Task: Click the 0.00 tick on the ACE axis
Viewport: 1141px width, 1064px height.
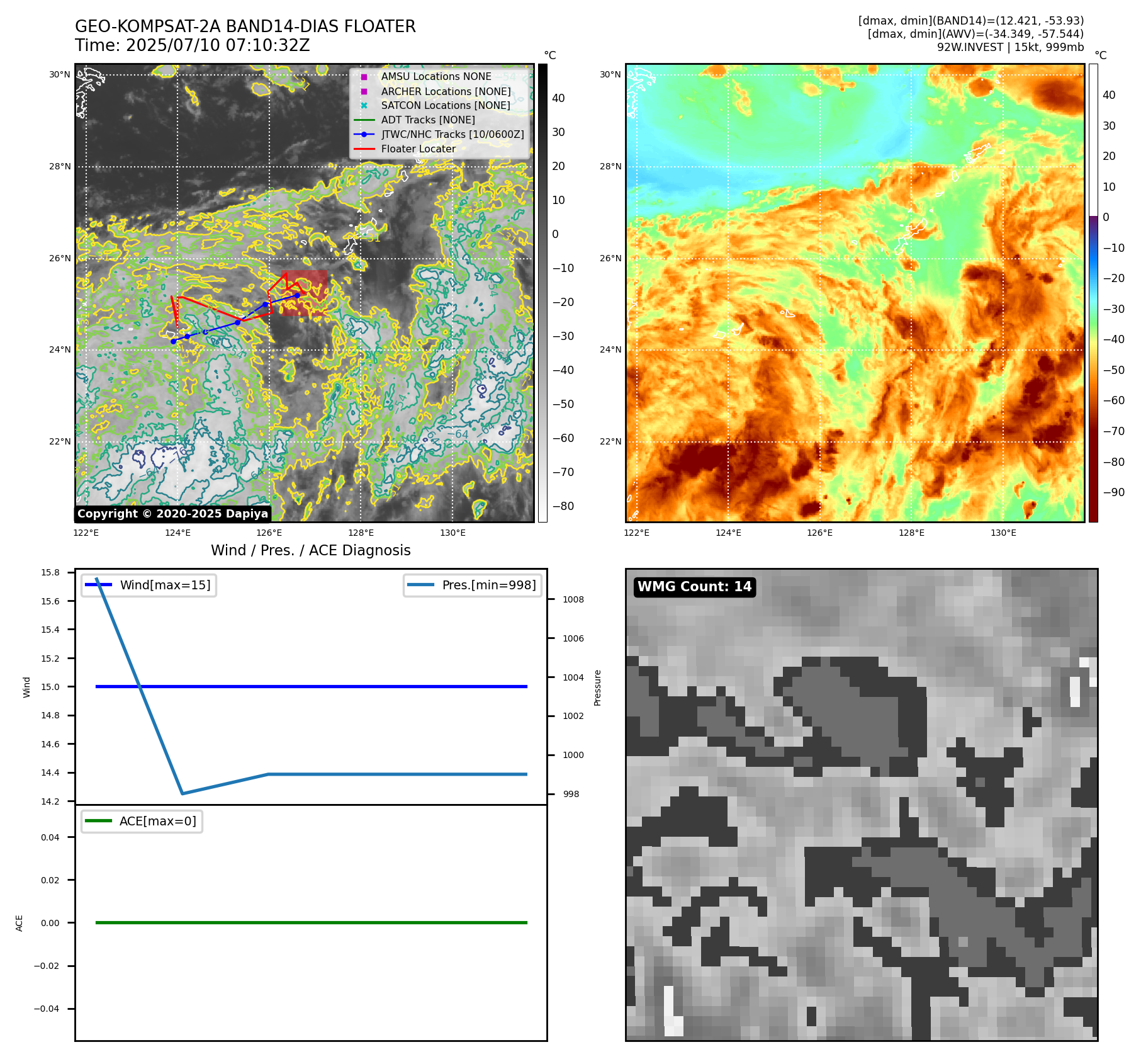Action: pyautogui.click(x=50, y=923)
